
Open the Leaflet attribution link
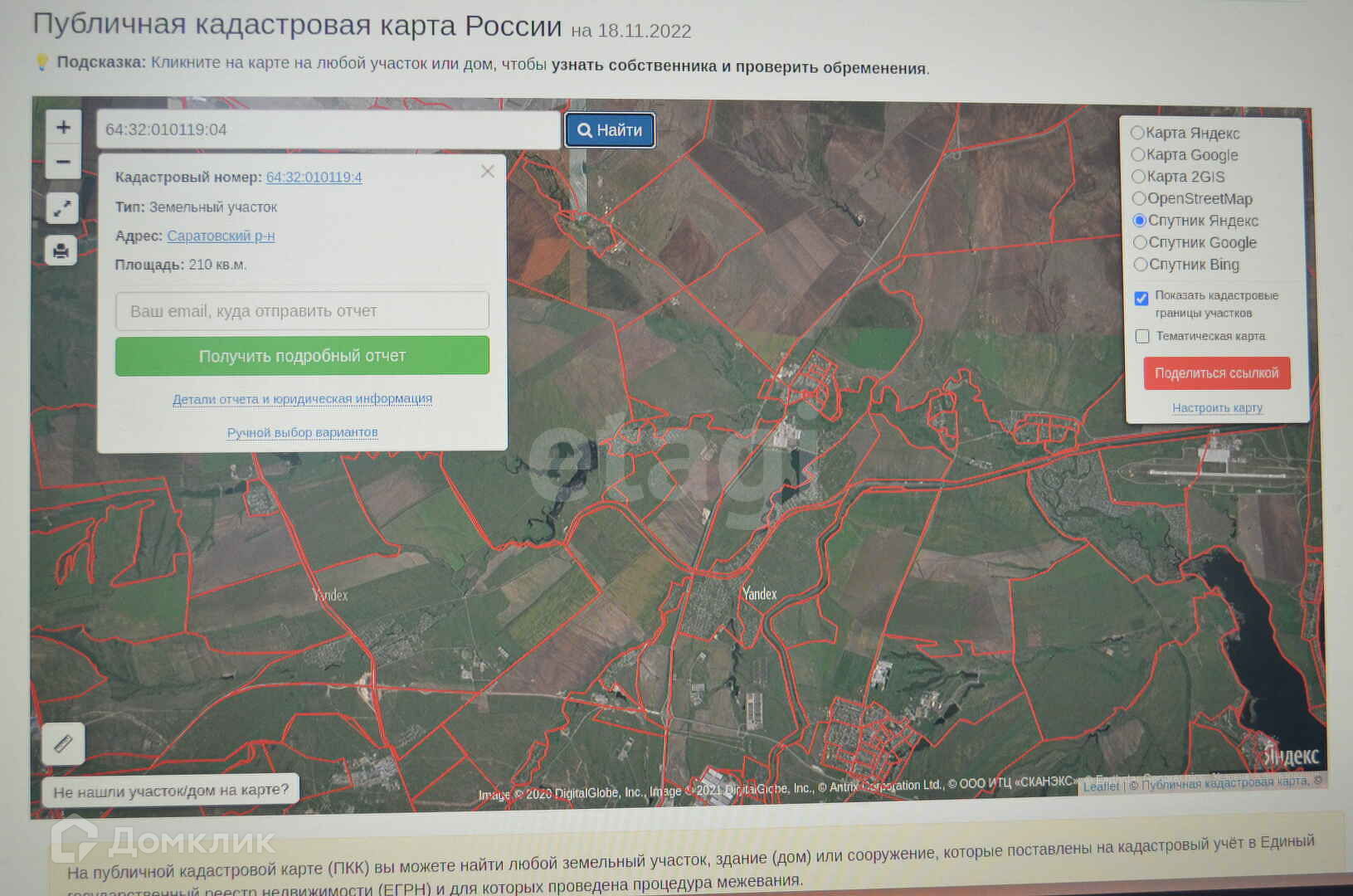(x=1101, y=786)
